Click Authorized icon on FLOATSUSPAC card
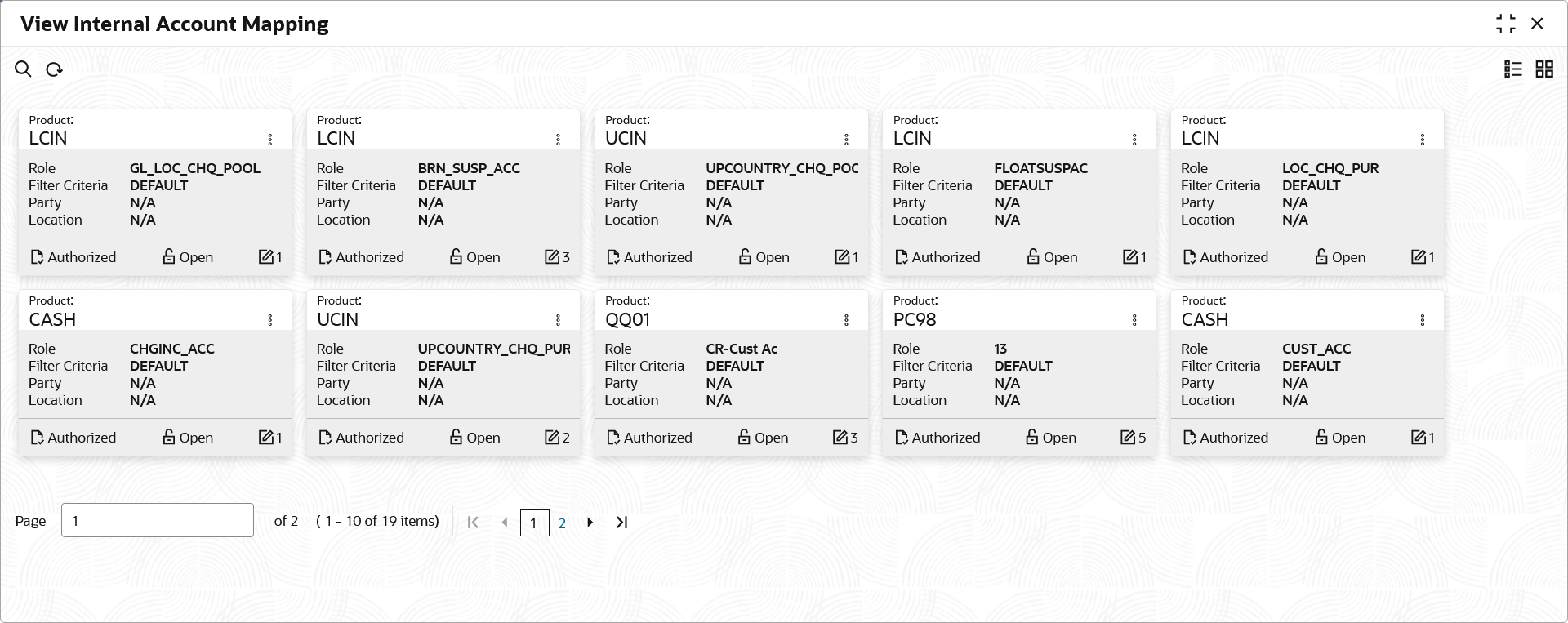 pos(902,257)
